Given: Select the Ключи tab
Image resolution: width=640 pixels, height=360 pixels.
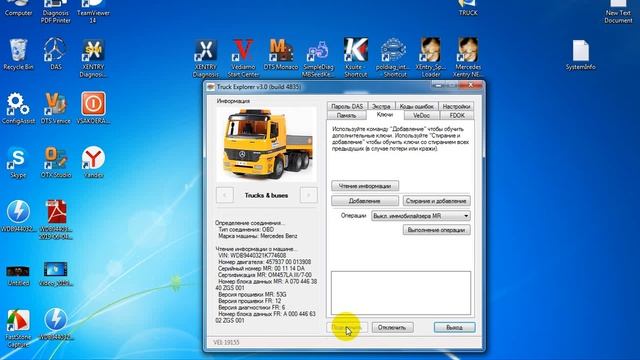Looking at the screenshot, I should (x=384, y=115).
